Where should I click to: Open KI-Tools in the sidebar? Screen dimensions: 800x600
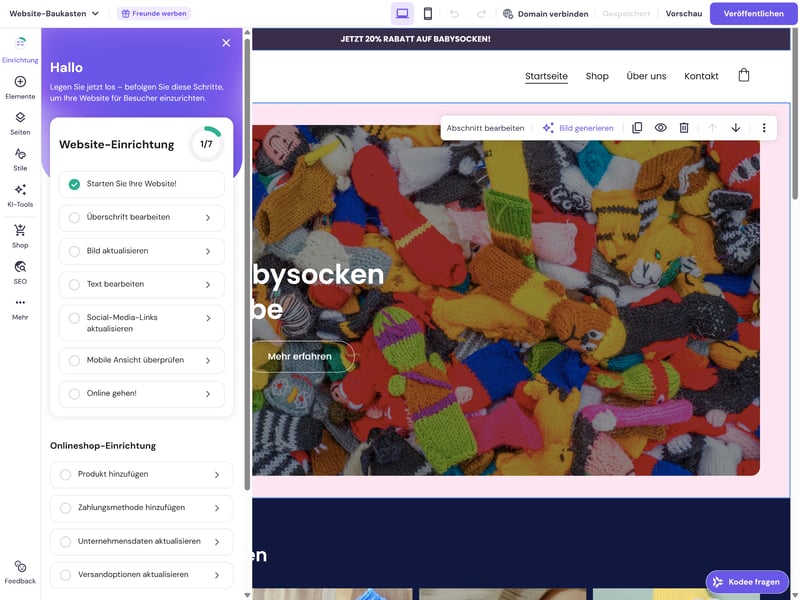20,195
